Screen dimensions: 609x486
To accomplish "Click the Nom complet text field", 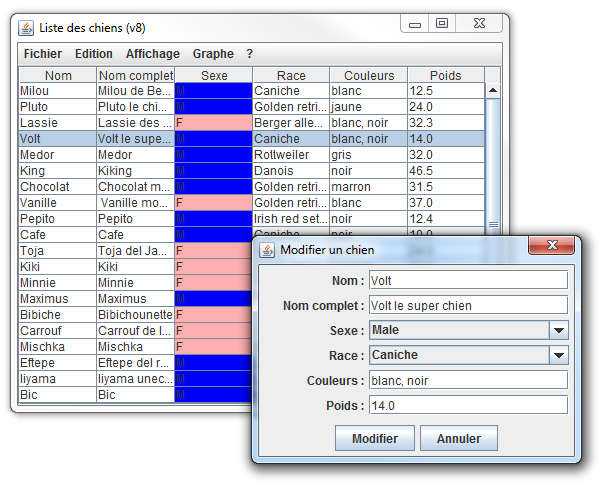I will (x=468, y=306).
